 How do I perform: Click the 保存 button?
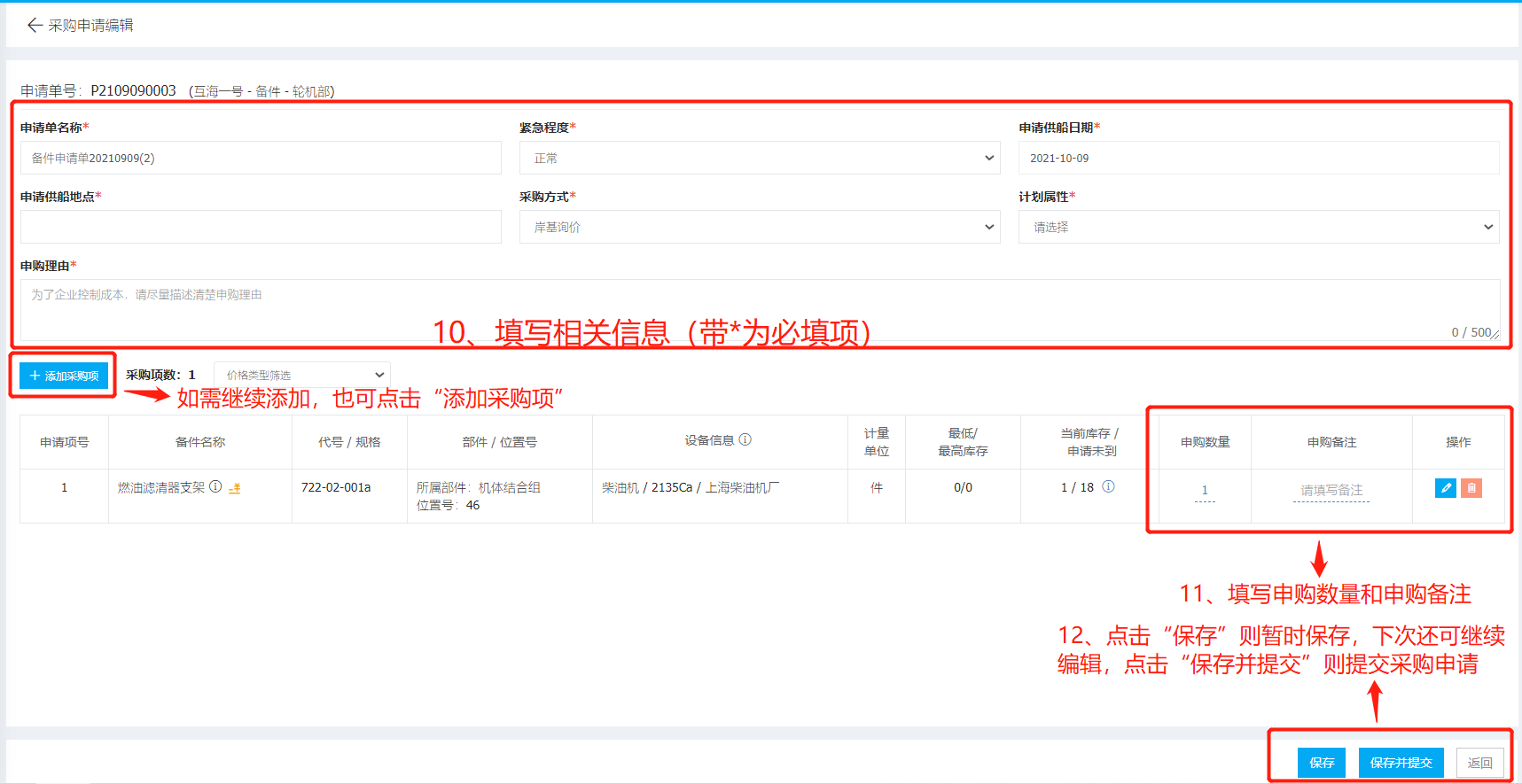pyautogui.click(x=1322, y=763)
